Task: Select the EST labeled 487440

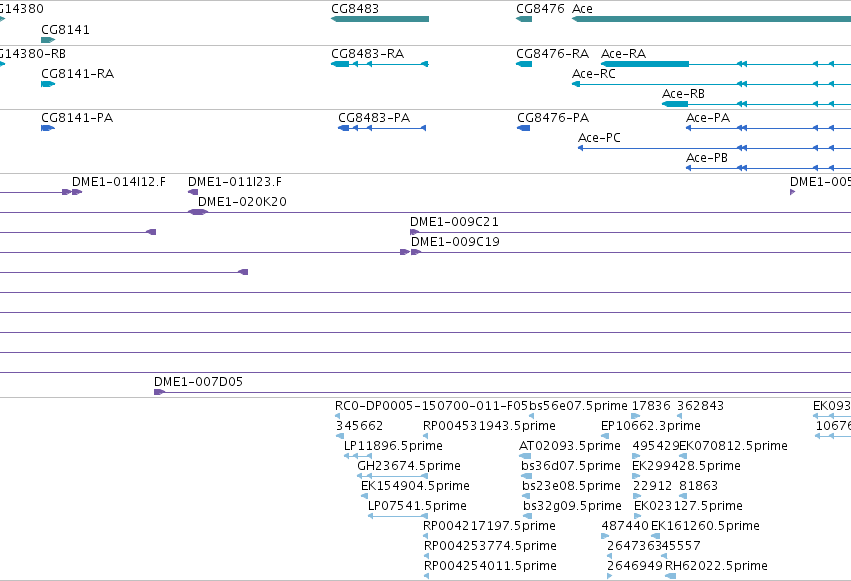Action: (625, 526)
